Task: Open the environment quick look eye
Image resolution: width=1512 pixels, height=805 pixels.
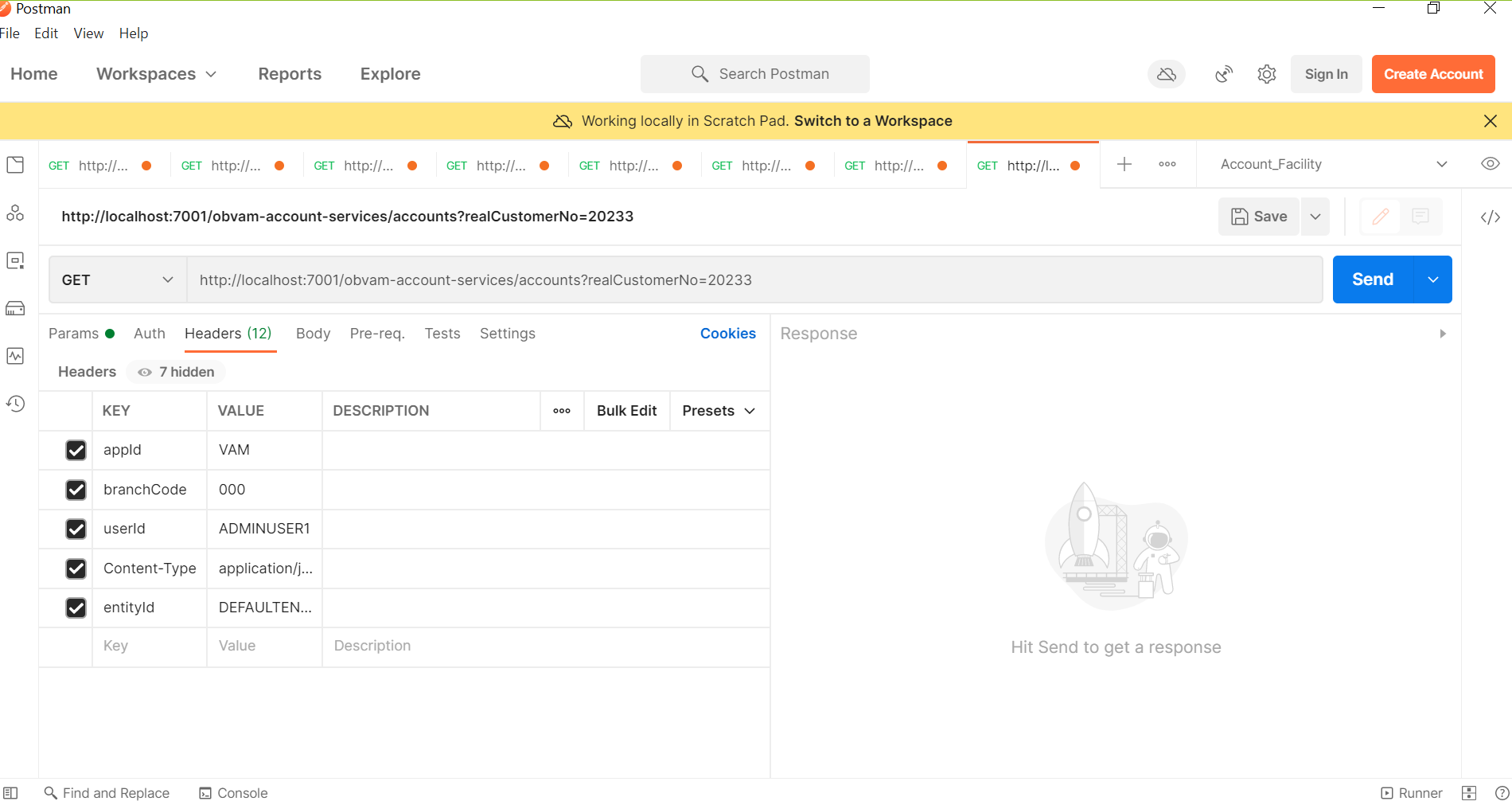Action: point(1491,163)
